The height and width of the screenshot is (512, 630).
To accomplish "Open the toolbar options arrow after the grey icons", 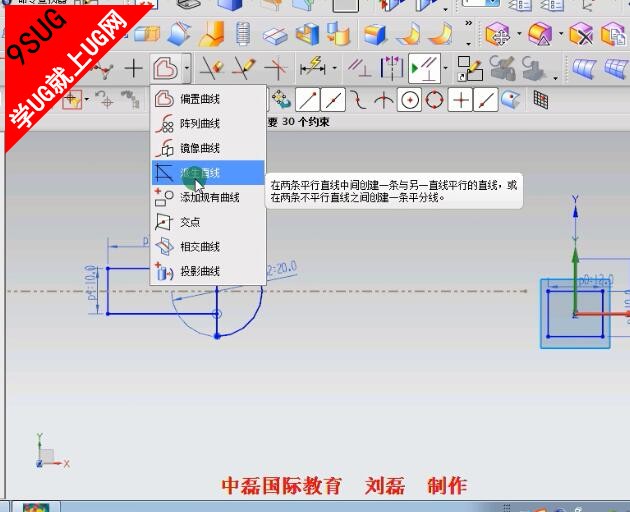I will click(555, 78).
